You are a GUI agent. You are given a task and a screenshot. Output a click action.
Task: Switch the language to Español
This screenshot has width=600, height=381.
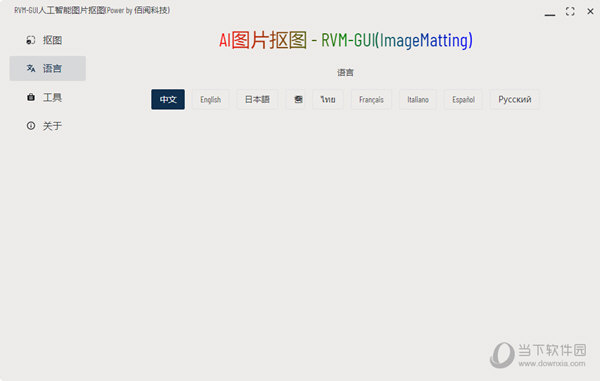(463, 99)
